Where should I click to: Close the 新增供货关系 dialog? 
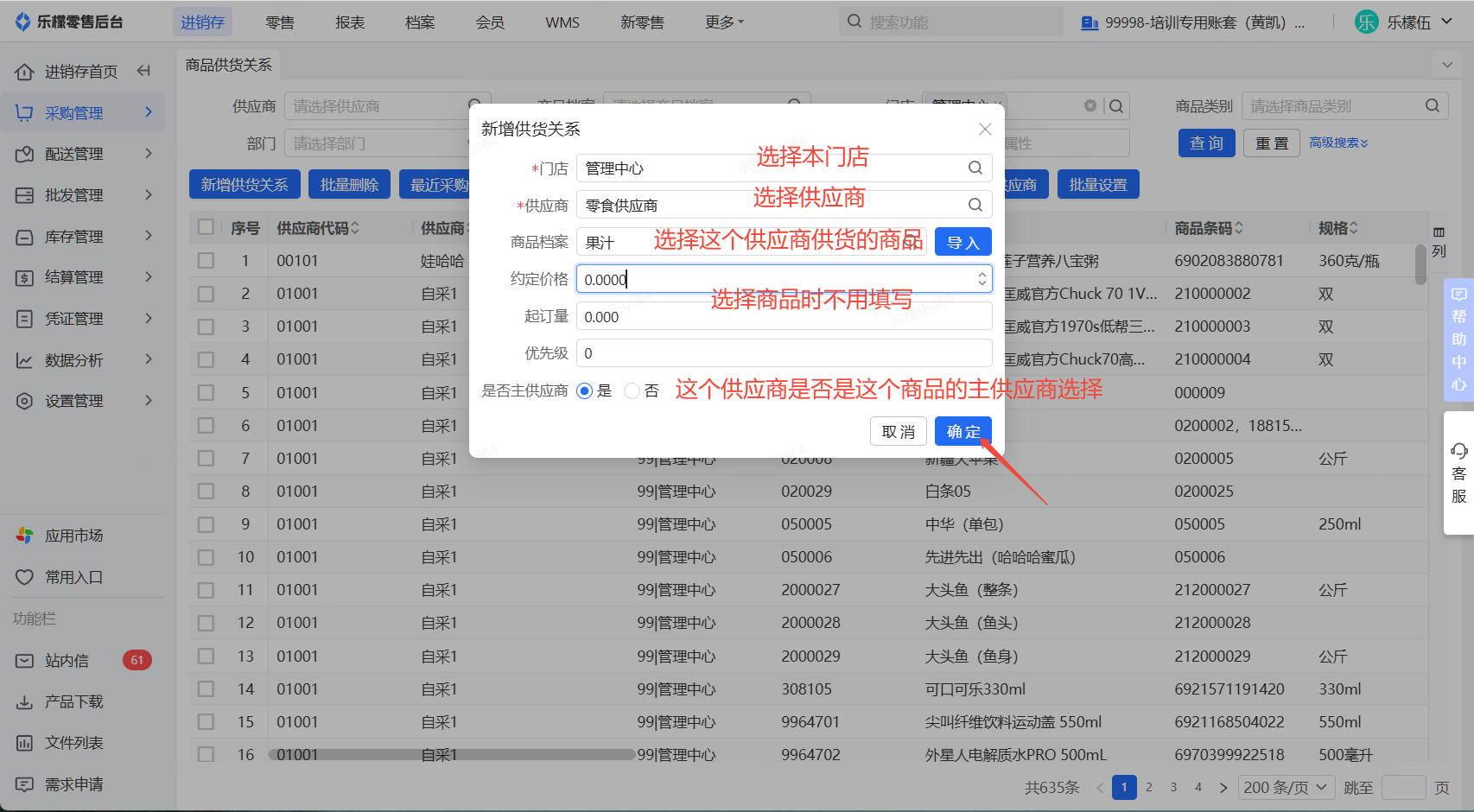985,129
